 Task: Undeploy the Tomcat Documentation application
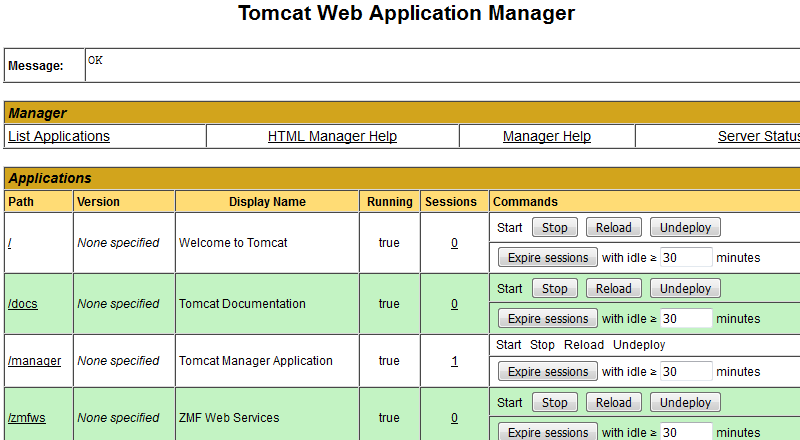pyautogui.click(x=685, y=288)
